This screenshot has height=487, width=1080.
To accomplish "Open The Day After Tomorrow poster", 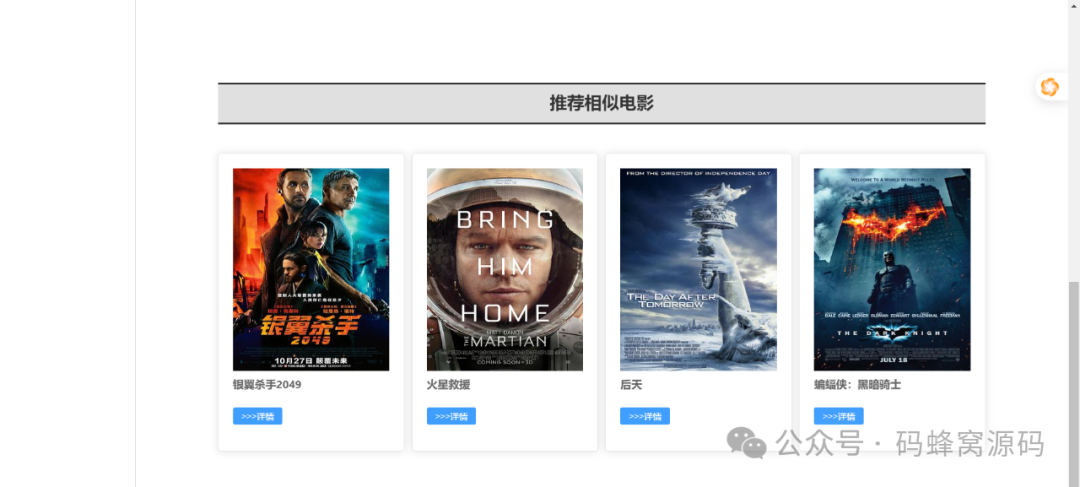I will [x=698, y=269].
